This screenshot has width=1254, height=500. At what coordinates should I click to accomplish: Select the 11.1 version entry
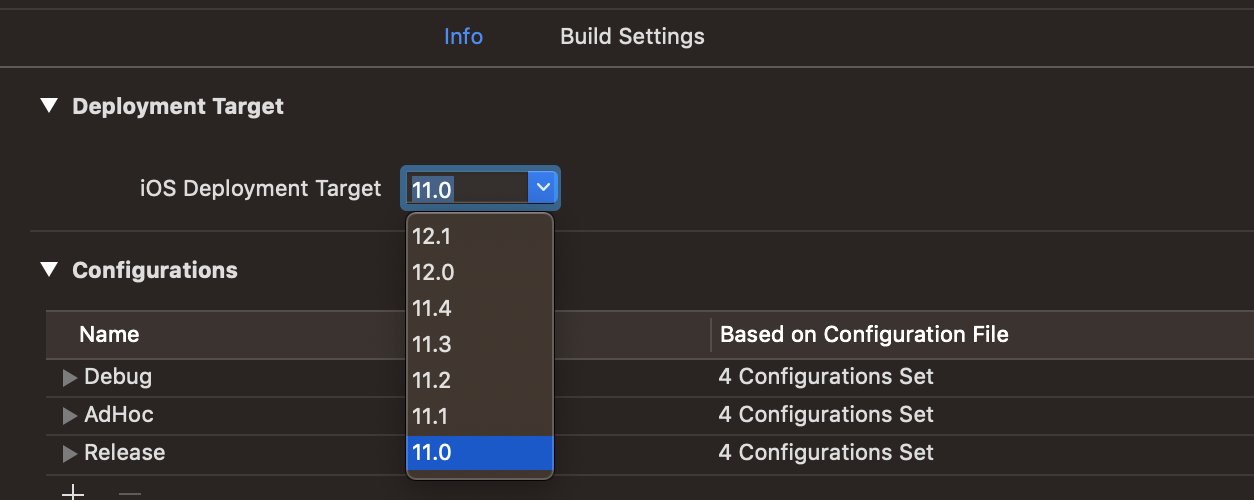click(480, 416)
